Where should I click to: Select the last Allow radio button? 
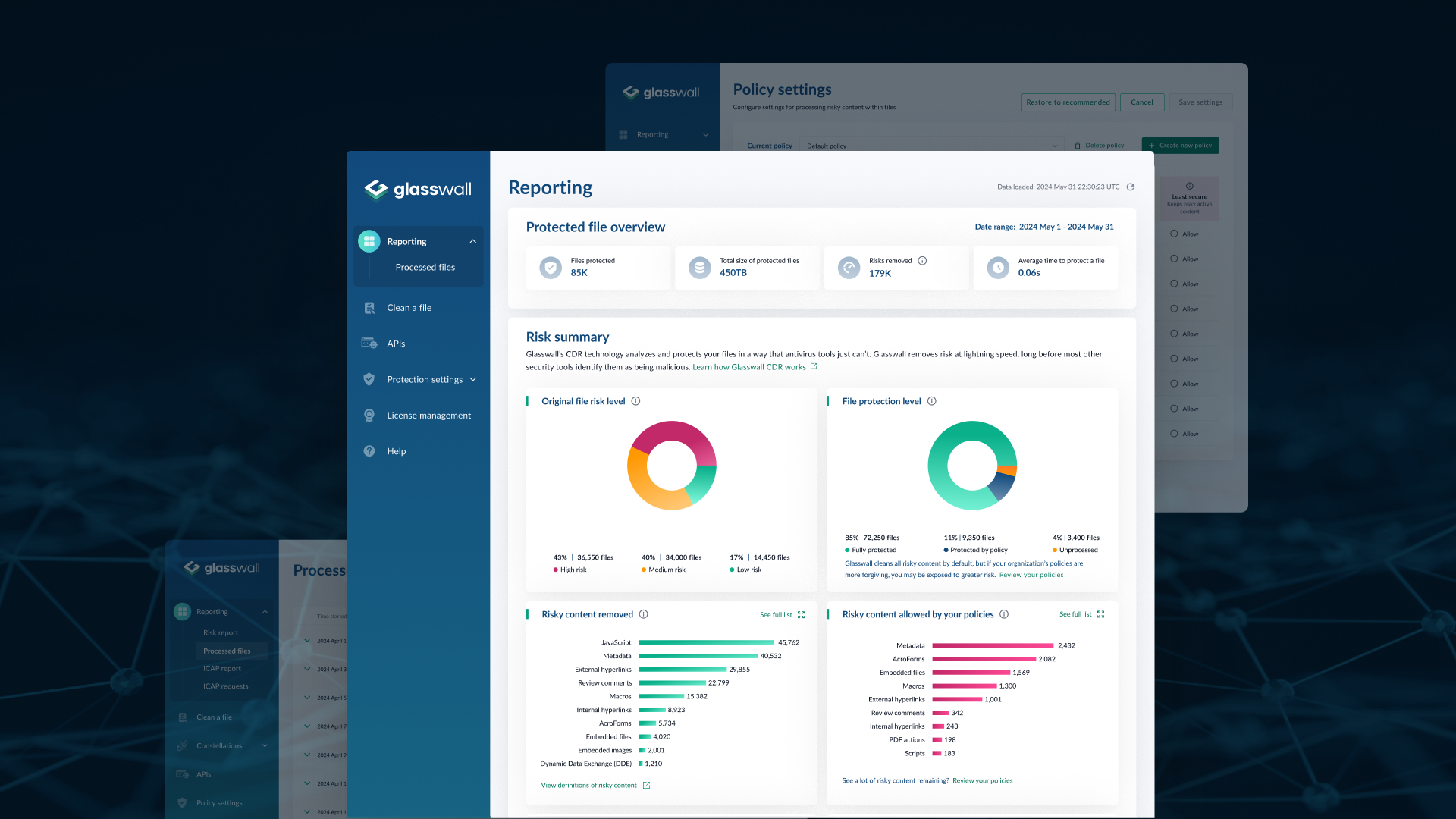(1174, 434)
